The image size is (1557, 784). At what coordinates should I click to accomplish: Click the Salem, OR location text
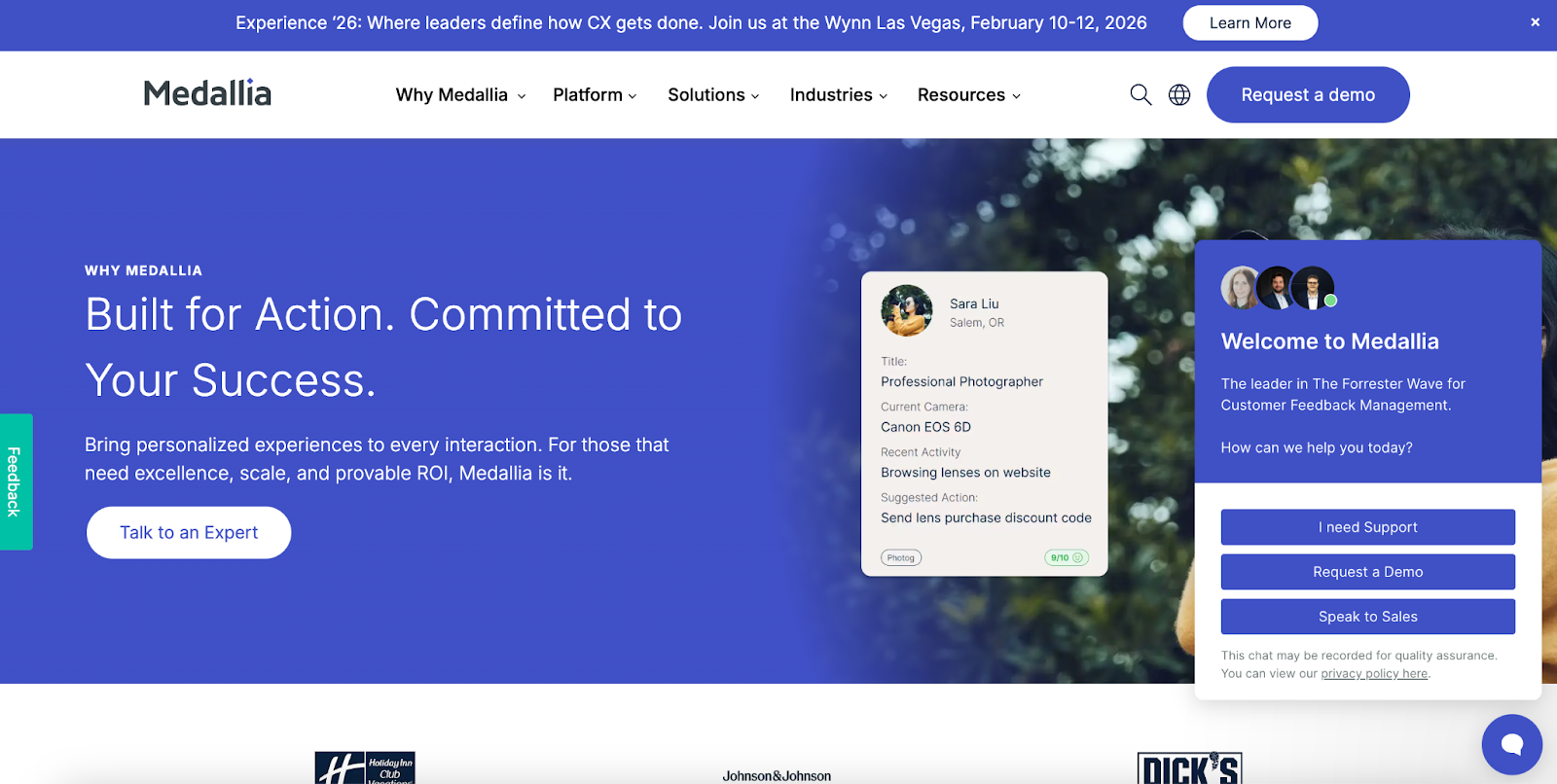point(977,323)
